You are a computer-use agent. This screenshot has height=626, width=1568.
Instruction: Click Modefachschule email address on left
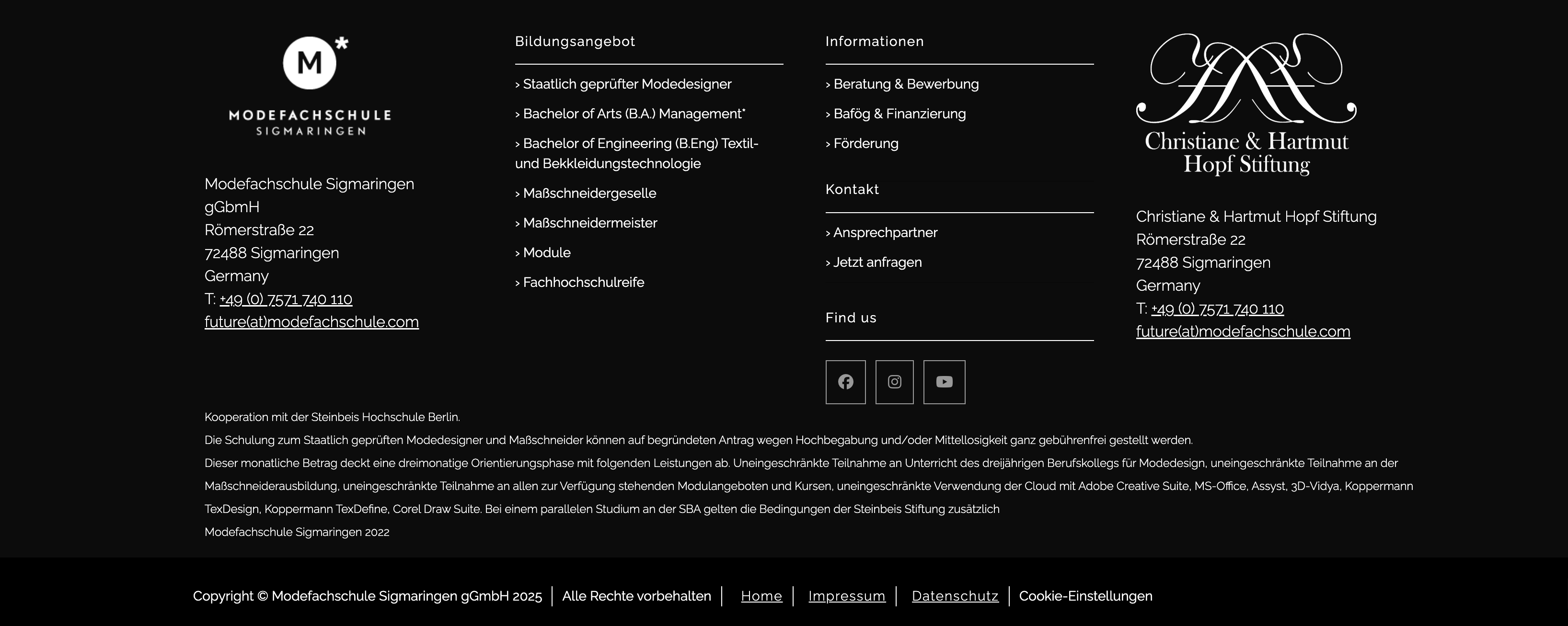pyautogui.click(x=311, y=322)
